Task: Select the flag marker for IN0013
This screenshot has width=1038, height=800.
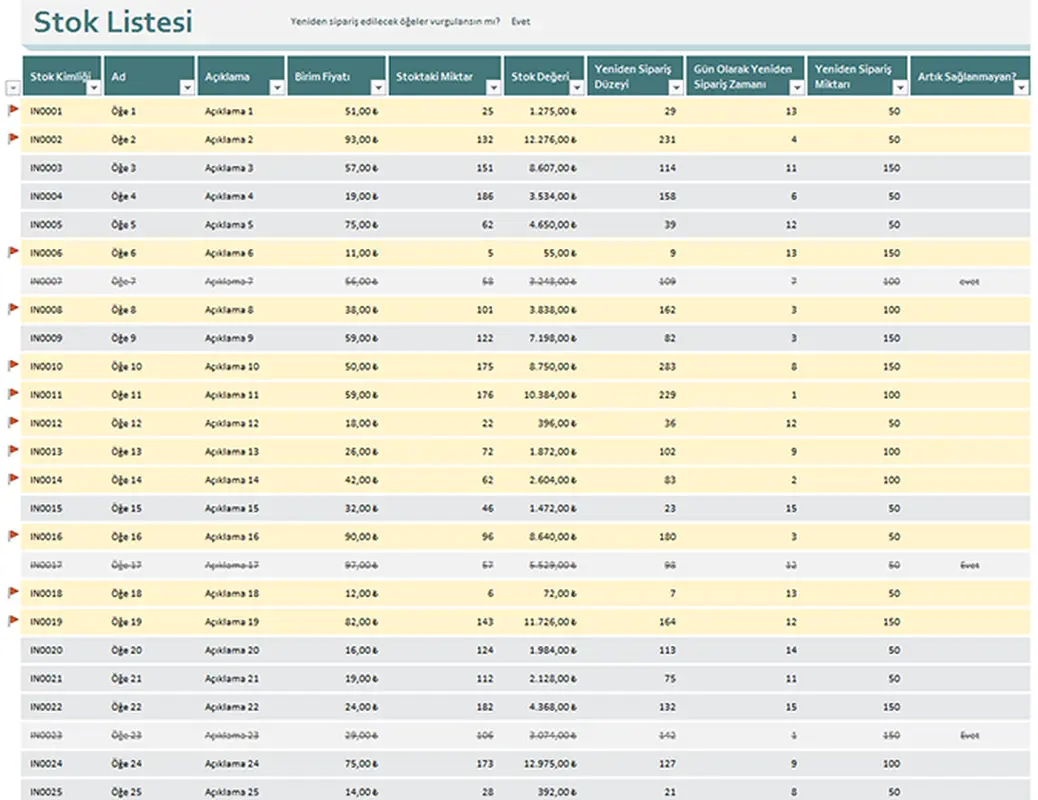Action: (x=14, y=451)
